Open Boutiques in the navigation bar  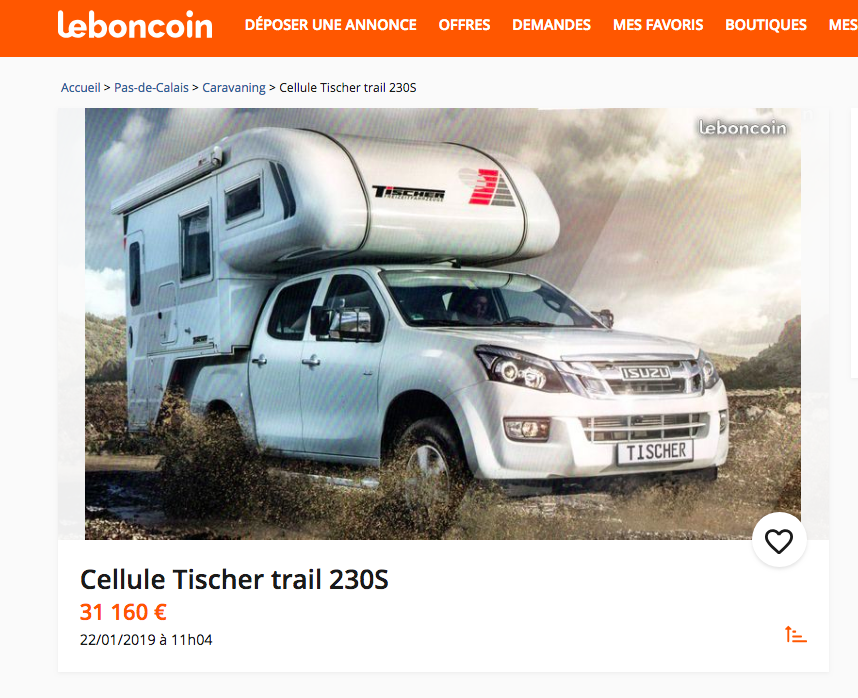point(766,25)
